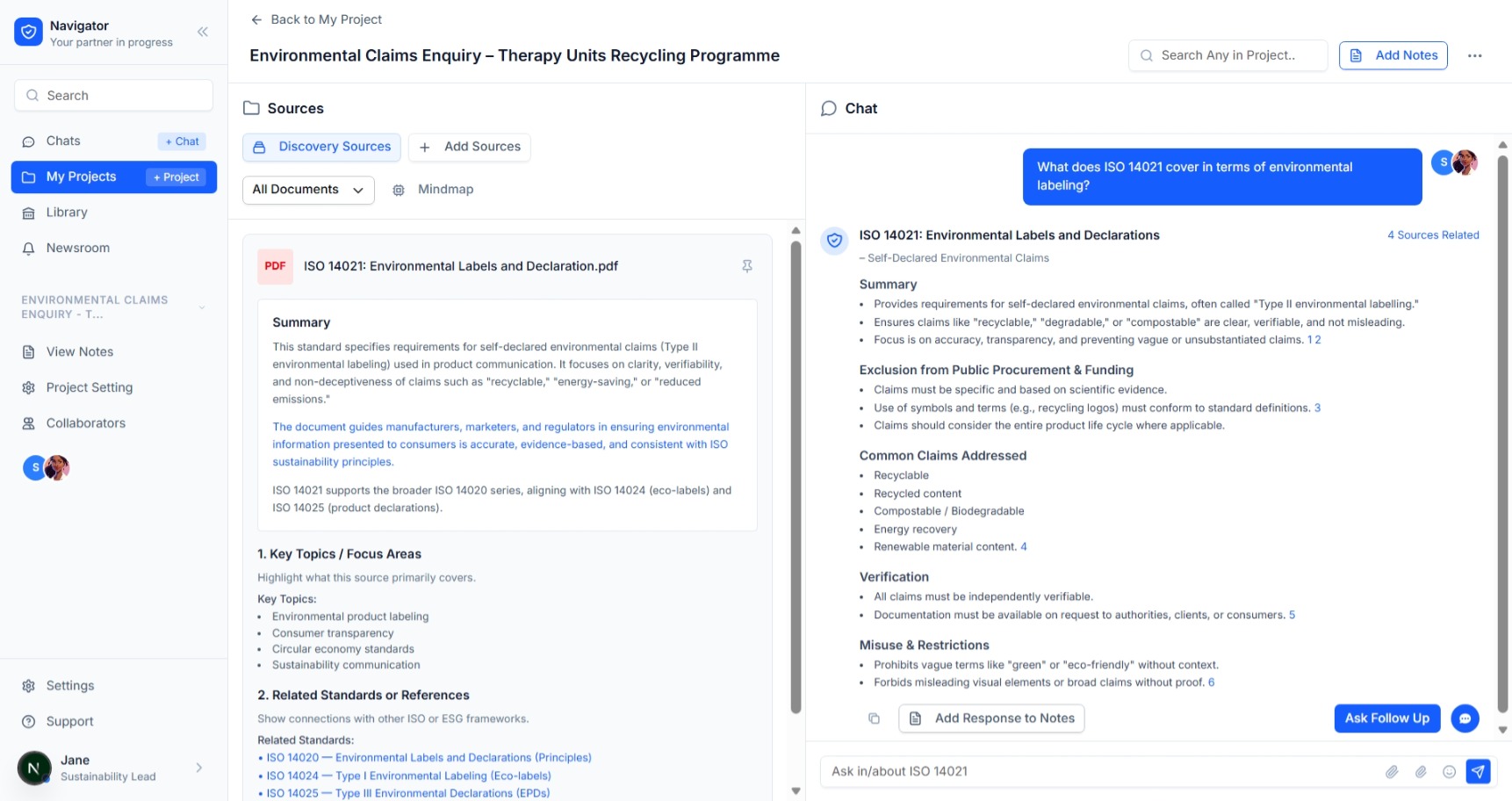Open the three-dot more options menu
This screenshot has height=801, width=1512.
tap(1474, 55)
